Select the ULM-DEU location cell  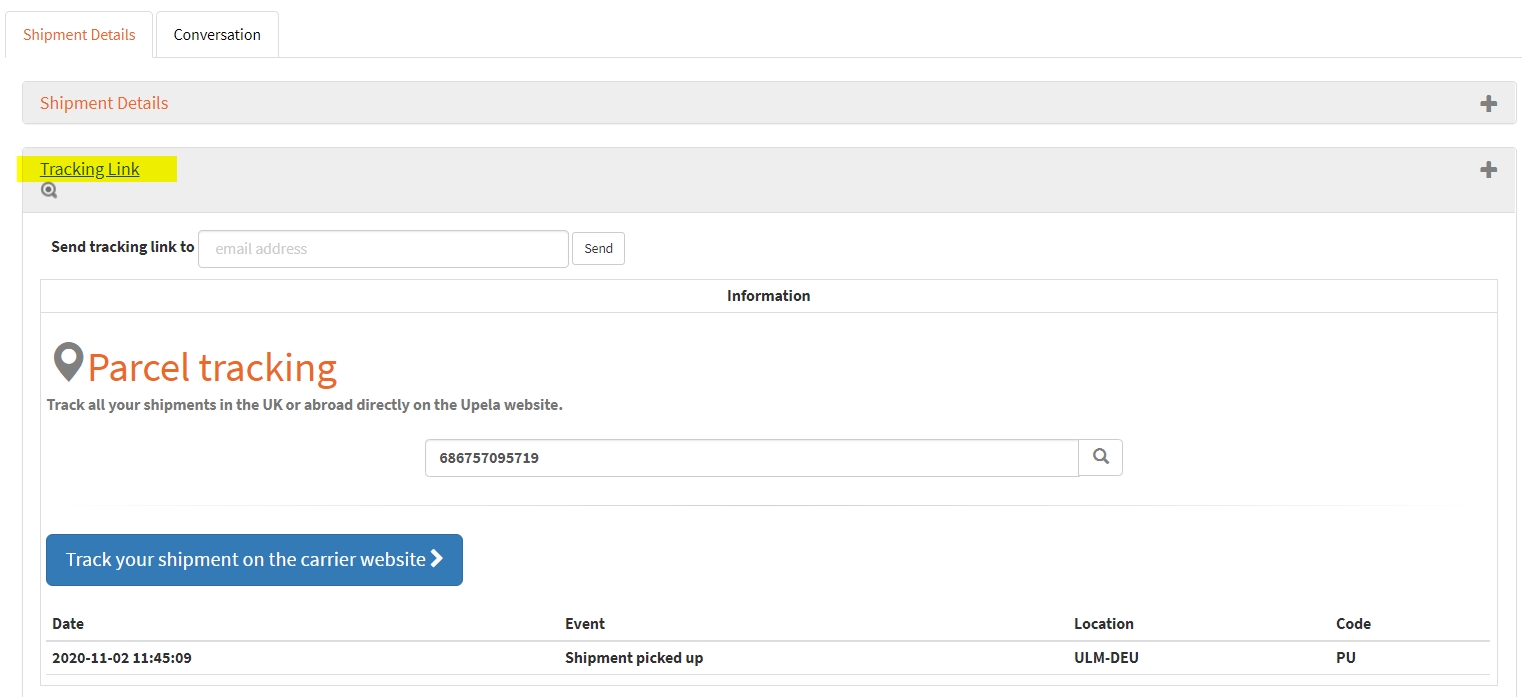(x=1106, y=658)
